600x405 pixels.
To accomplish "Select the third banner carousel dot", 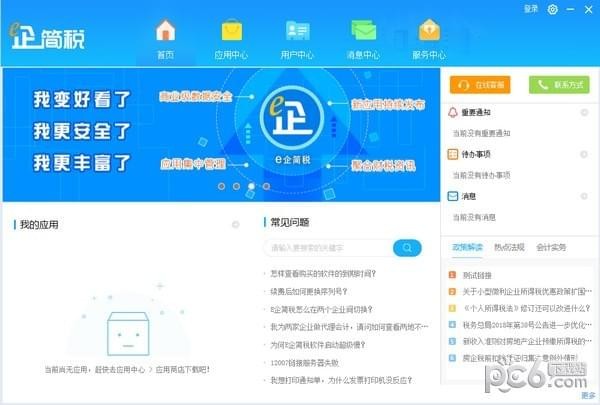I will click(x=251, y=186).
